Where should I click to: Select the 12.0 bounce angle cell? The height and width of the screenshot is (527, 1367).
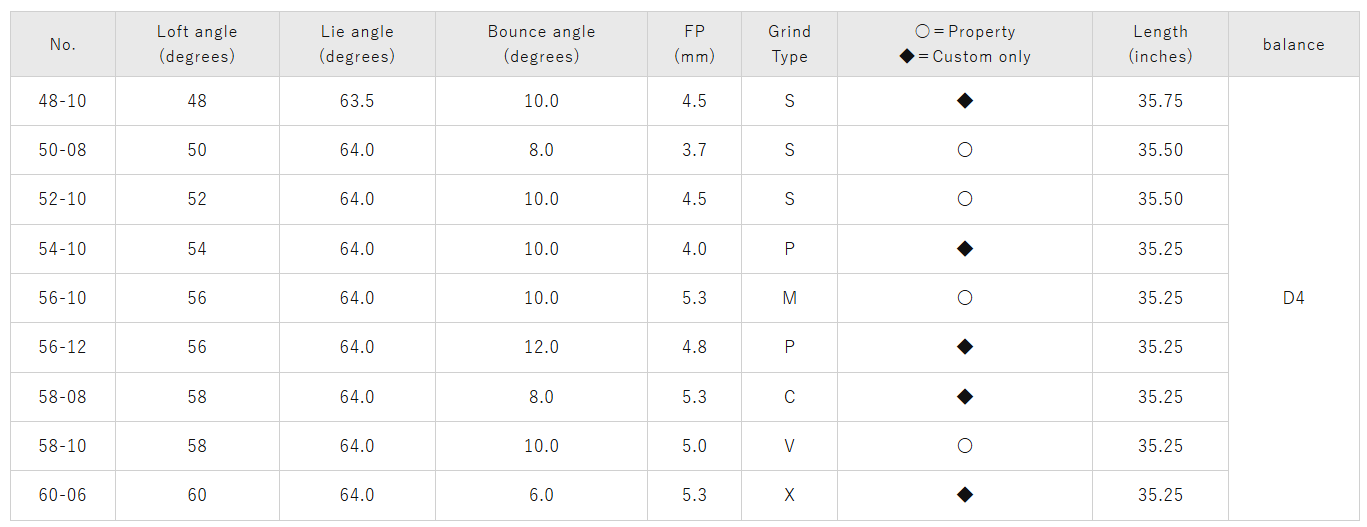coord(541,347)
